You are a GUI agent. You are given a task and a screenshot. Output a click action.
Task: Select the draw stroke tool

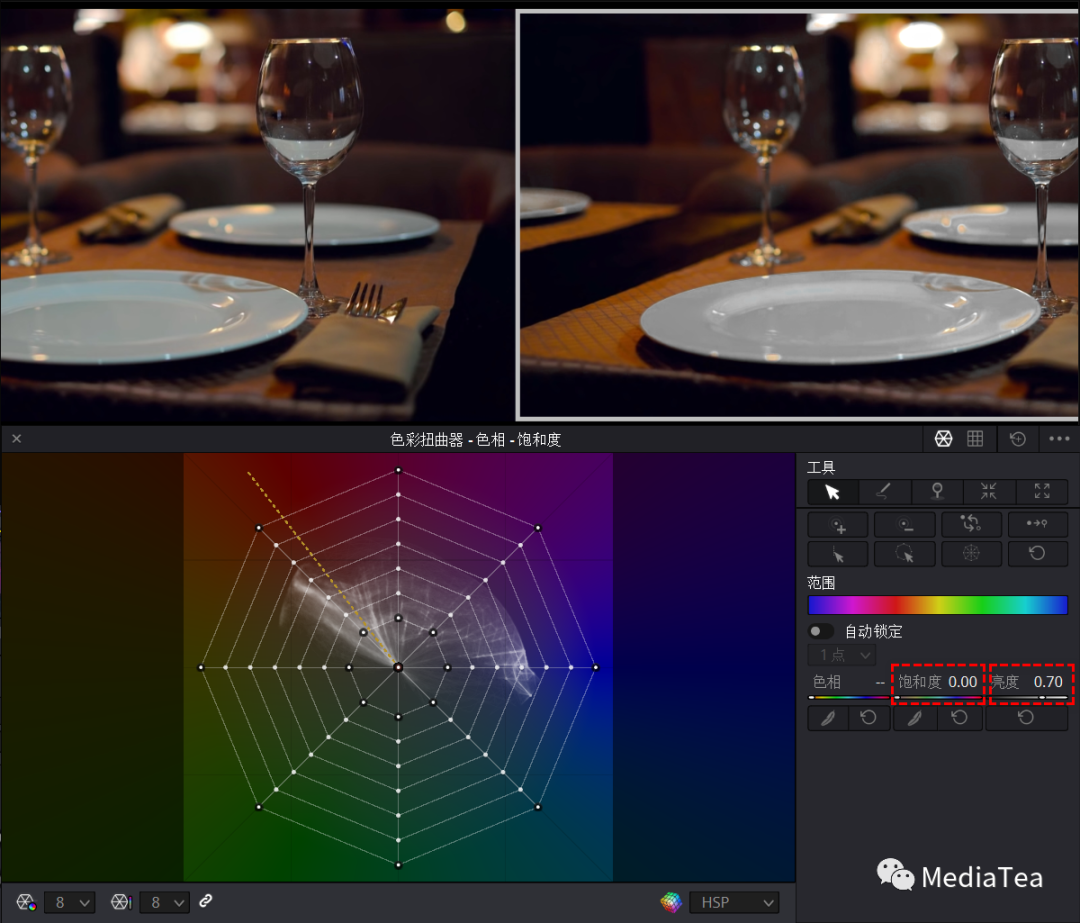click(x=884, y=492)
